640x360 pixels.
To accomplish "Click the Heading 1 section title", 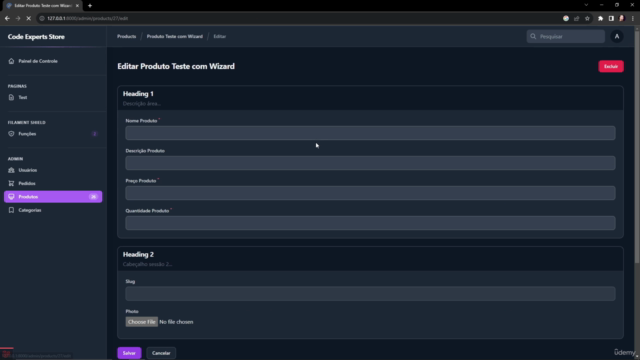I will [138, 94].
